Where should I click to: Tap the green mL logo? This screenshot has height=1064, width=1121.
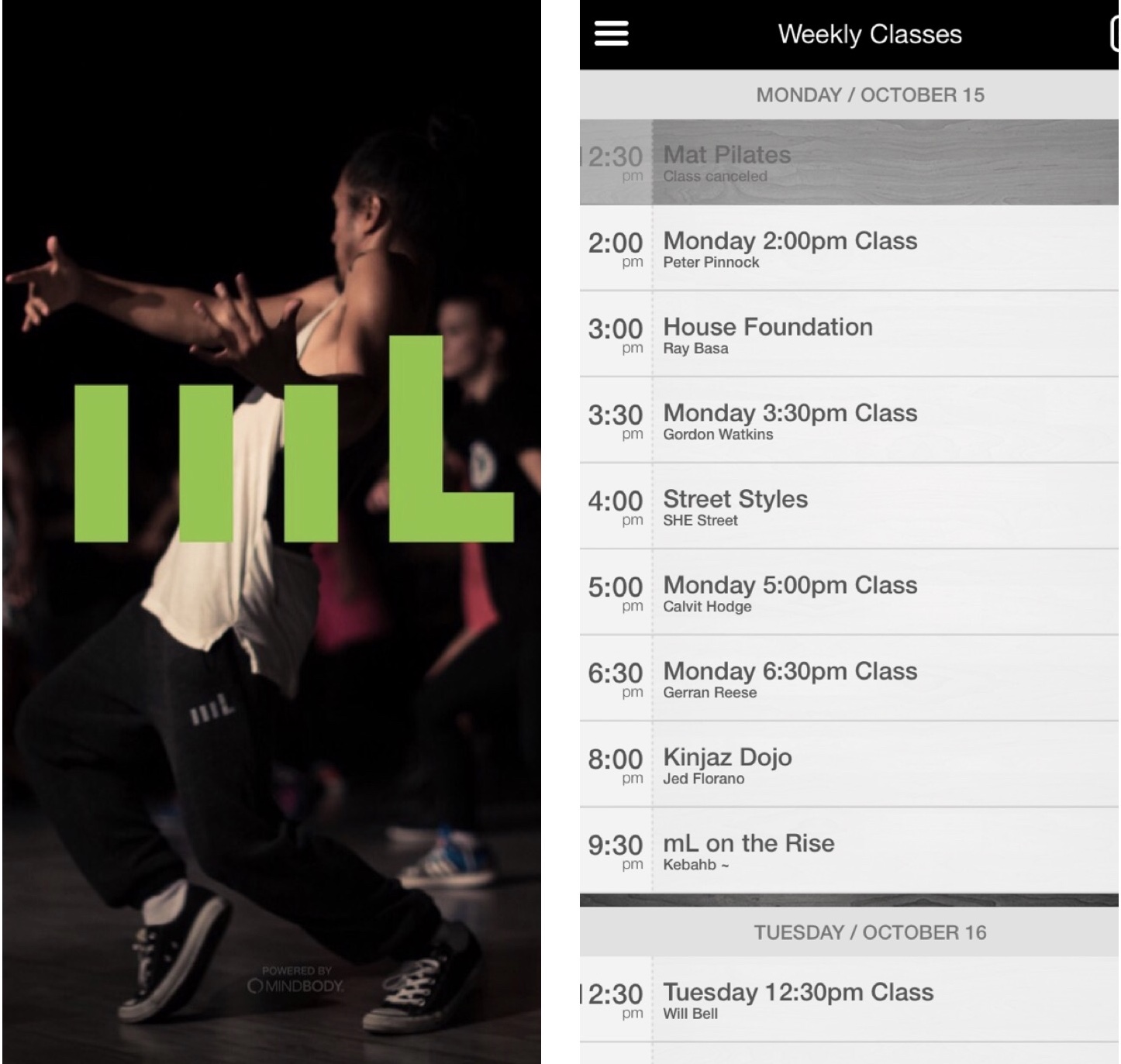click(293, 439)
